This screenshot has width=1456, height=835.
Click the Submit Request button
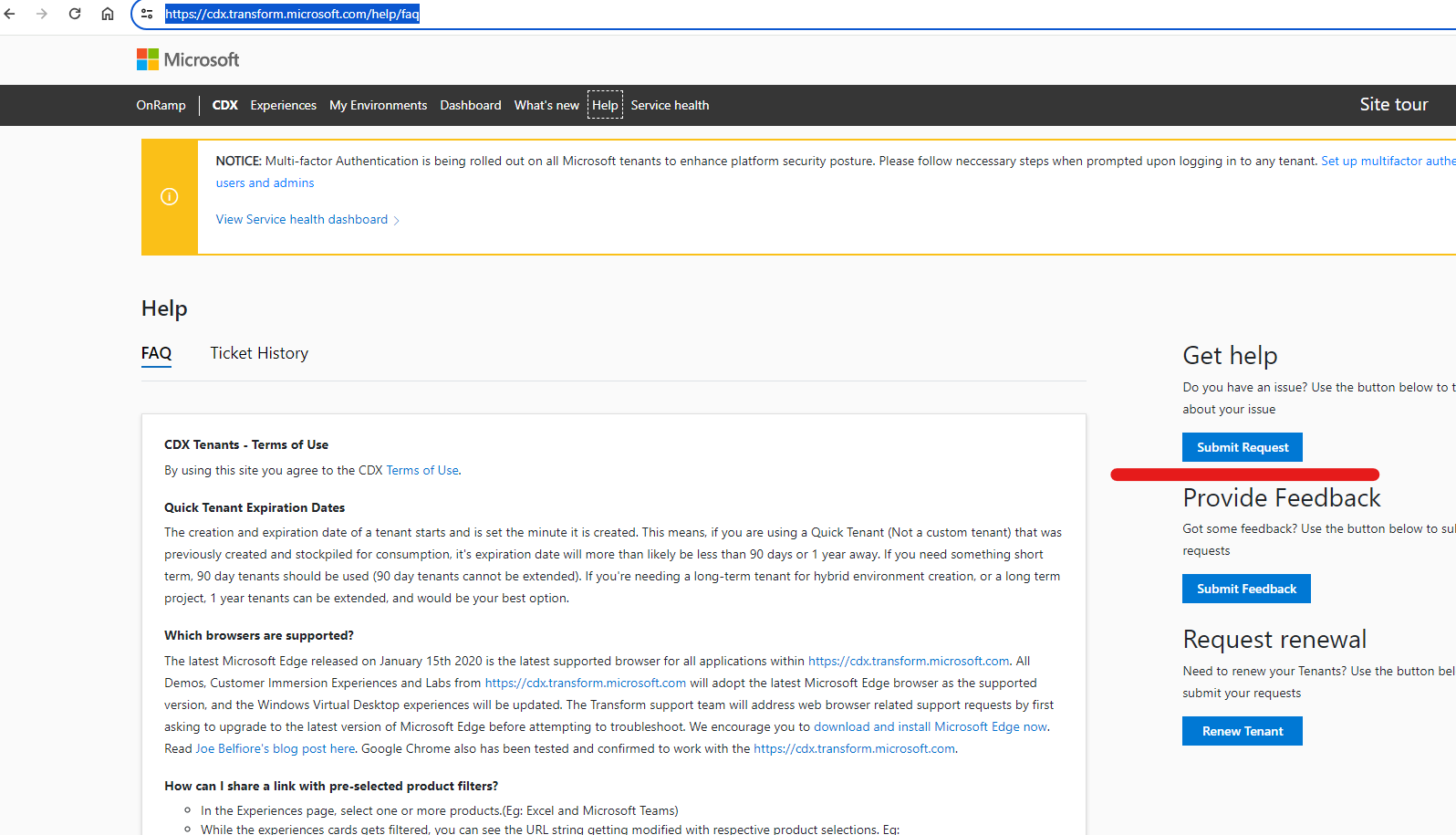(x=1243, y=447)
